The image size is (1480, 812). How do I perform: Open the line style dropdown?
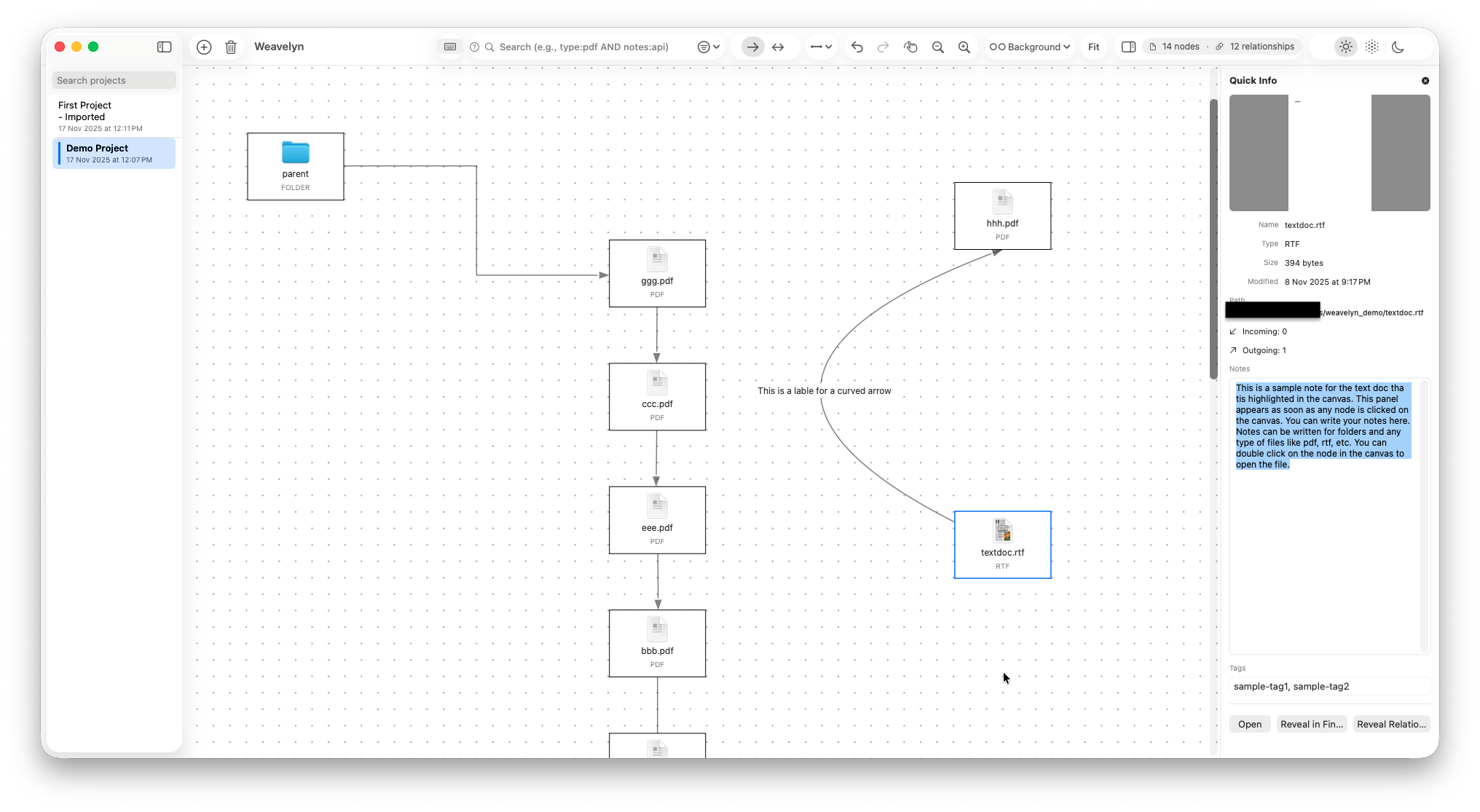click(x=821, y=47)
